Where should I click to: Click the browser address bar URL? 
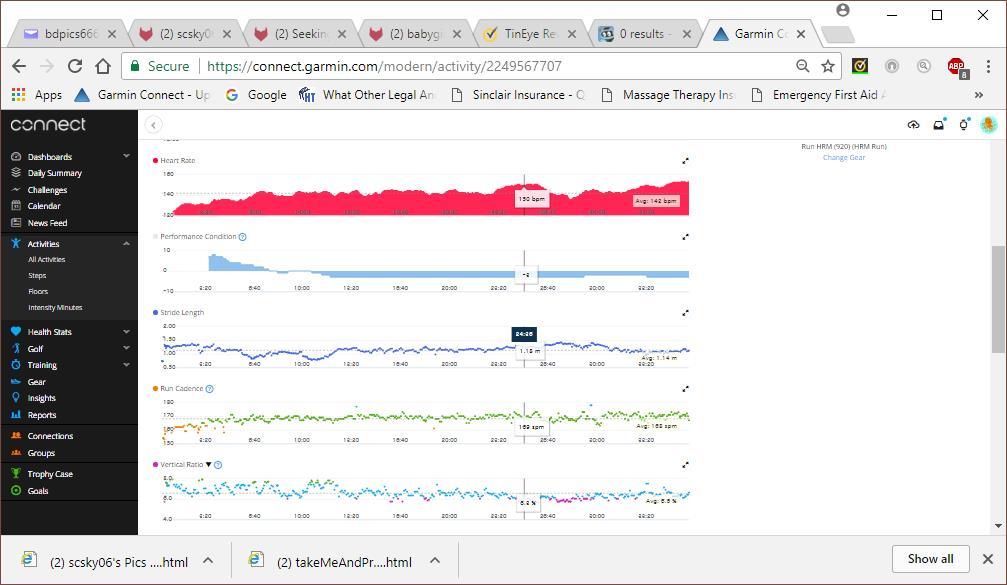384,66
